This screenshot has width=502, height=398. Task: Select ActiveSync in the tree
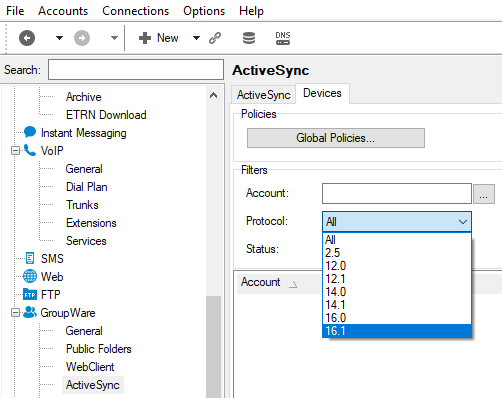[93, 385]
